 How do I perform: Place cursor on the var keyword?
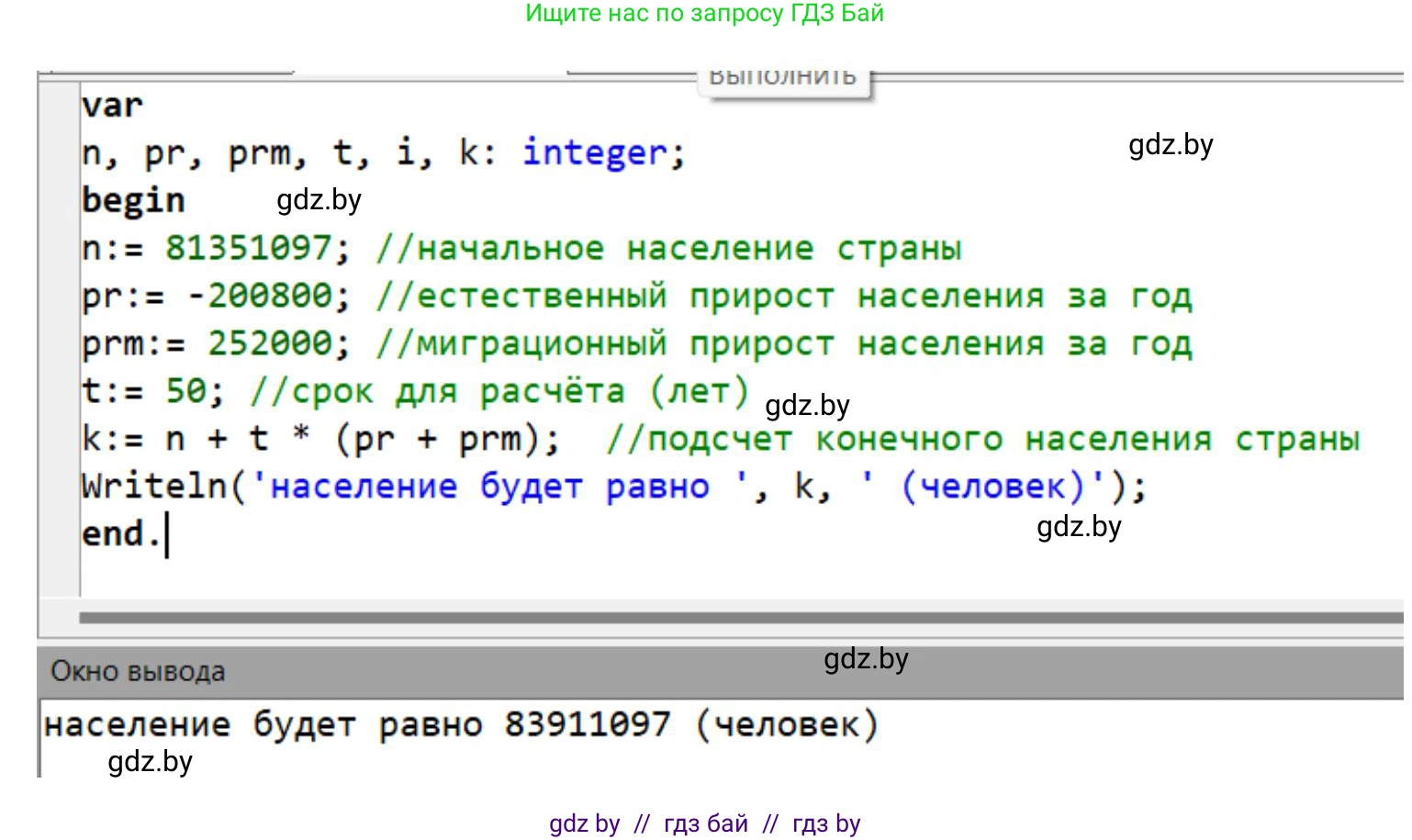[x=112, y=106]
